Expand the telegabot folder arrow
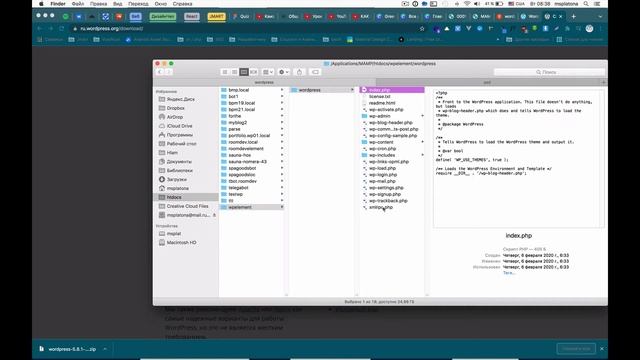The width and height of the screenshot is (640, 360). coord(282,188)
